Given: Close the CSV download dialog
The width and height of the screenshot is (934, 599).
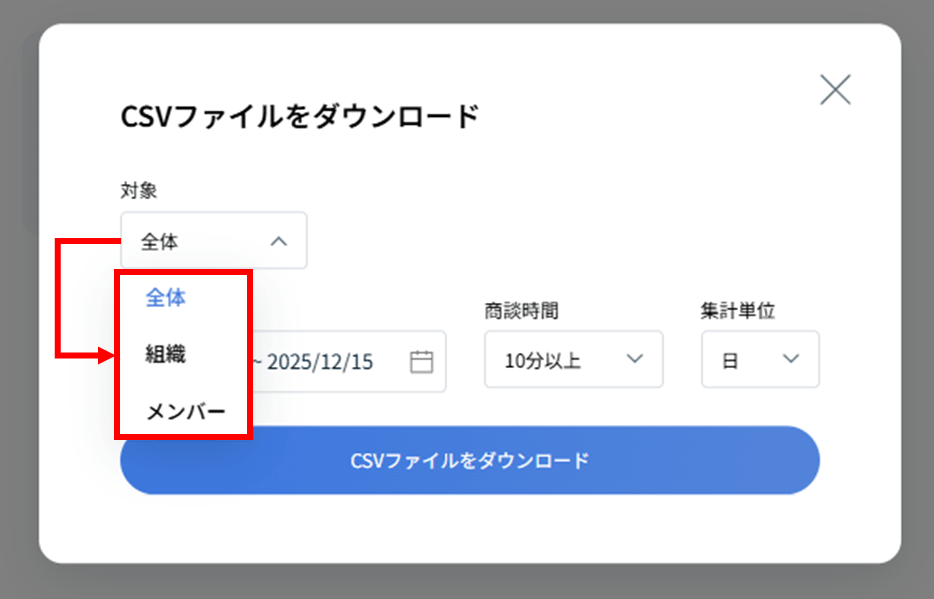Looking at the screenshot, I should click(834, 90).
